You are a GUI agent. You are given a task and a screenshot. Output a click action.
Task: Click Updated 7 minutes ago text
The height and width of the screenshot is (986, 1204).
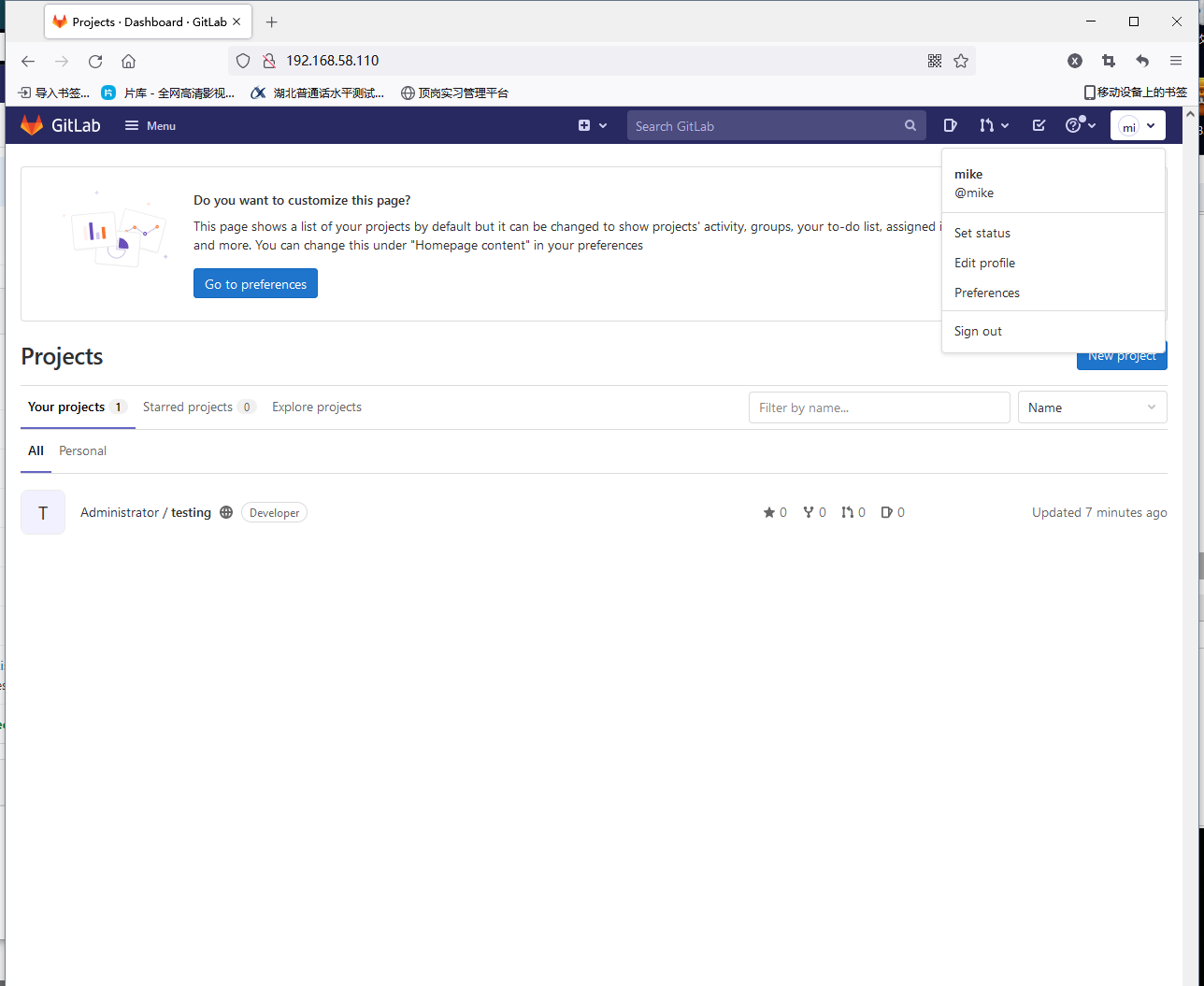point(1099,512)
